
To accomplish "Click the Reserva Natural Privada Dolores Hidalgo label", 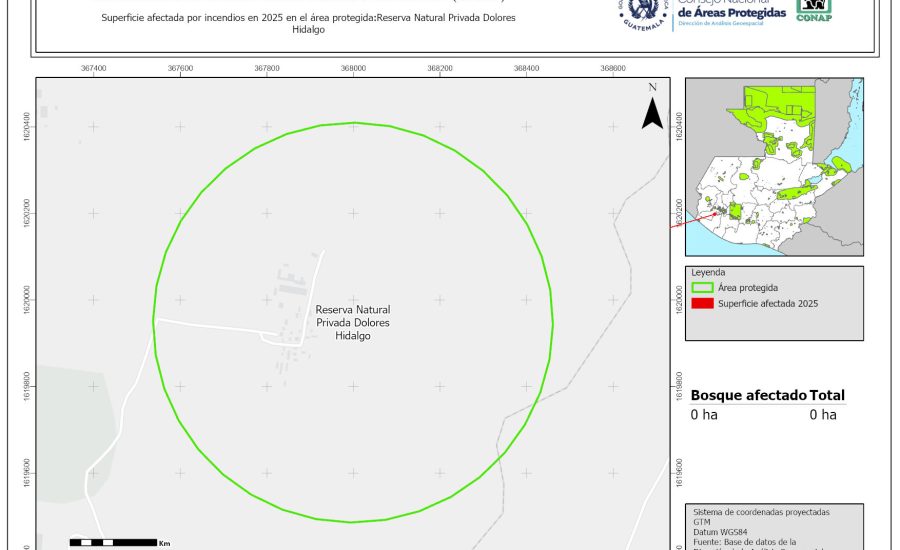I will pos(352,323).
